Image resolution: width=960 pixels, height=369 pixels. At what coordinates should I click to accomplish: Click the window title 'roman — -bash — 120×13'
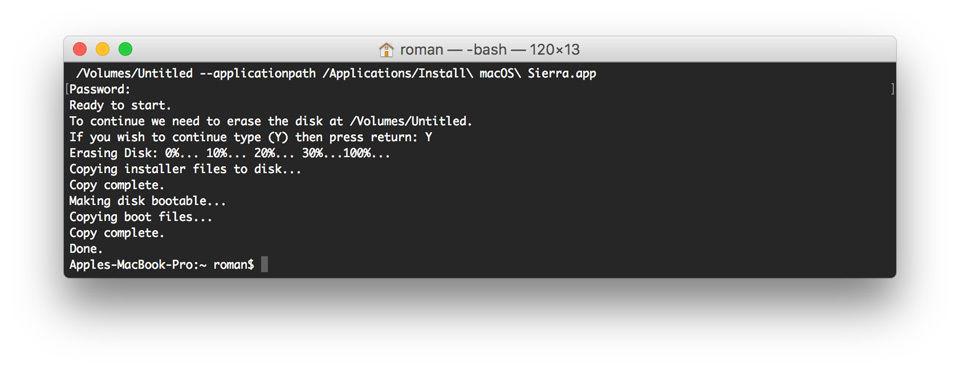point(490,50)
